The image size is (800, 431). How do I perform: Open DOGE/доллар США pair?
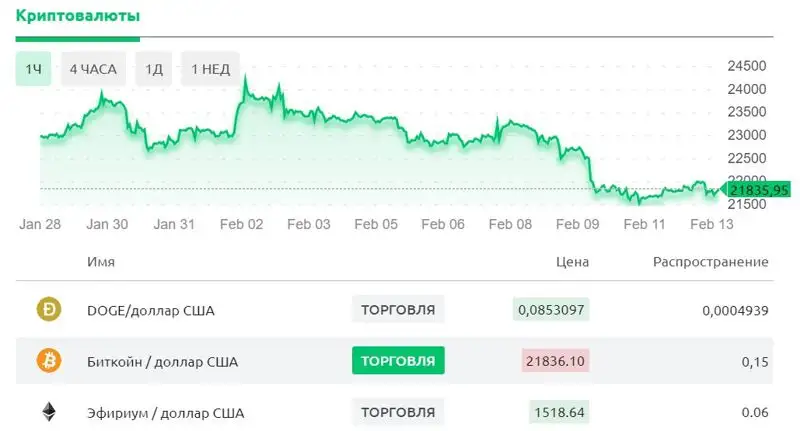point(151,310)
